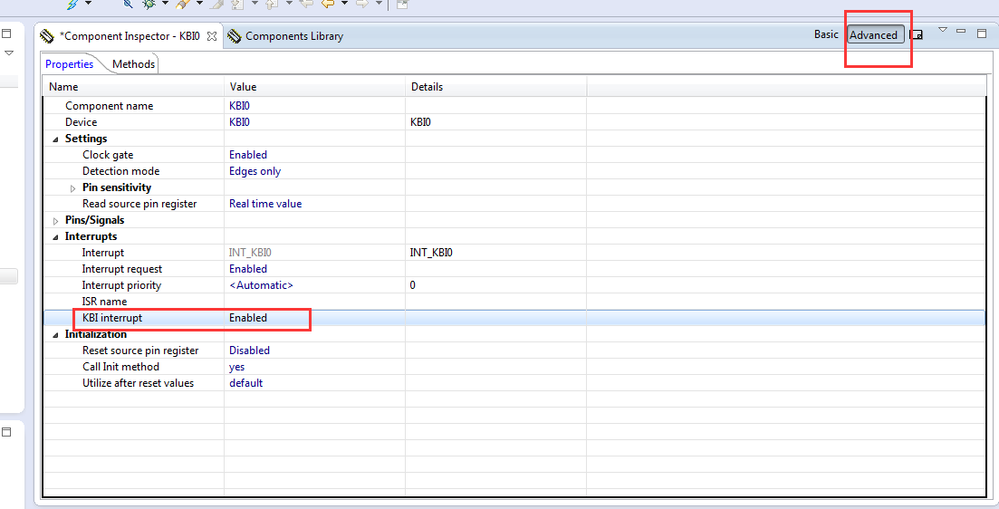Change the Real time value setting
999x509 pixels.
[x=265, y=204]
